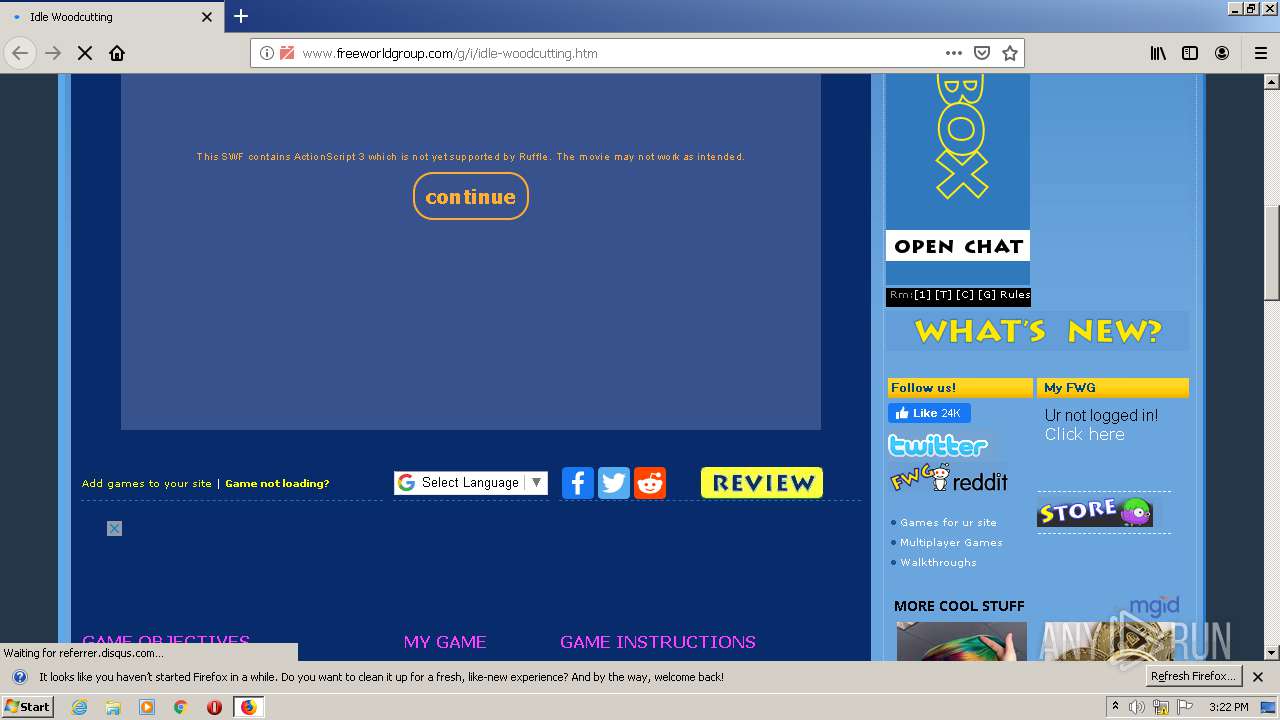This screenshot has width=1280, height=720.
Task: Open a new tab with plus button
Action: click(241, 16)
